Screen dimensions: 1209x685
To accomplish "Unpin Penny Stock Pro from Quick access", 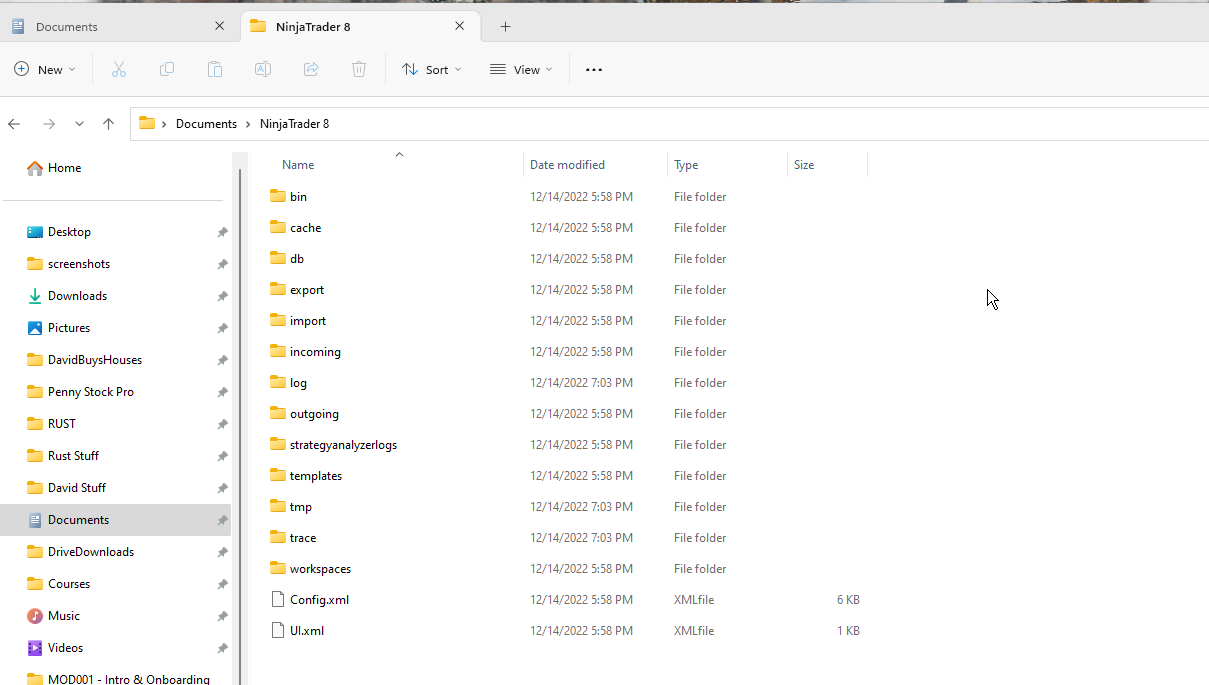I will pyautogui.click(x=221, y=391).
